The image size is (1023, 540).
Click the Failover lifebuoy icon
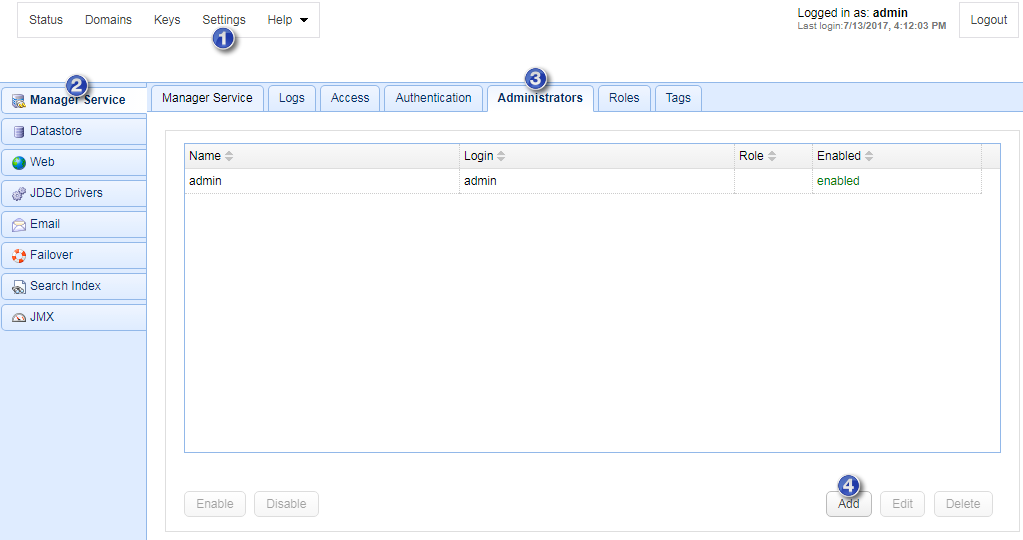pyautogui.click(x=19, y=255)
